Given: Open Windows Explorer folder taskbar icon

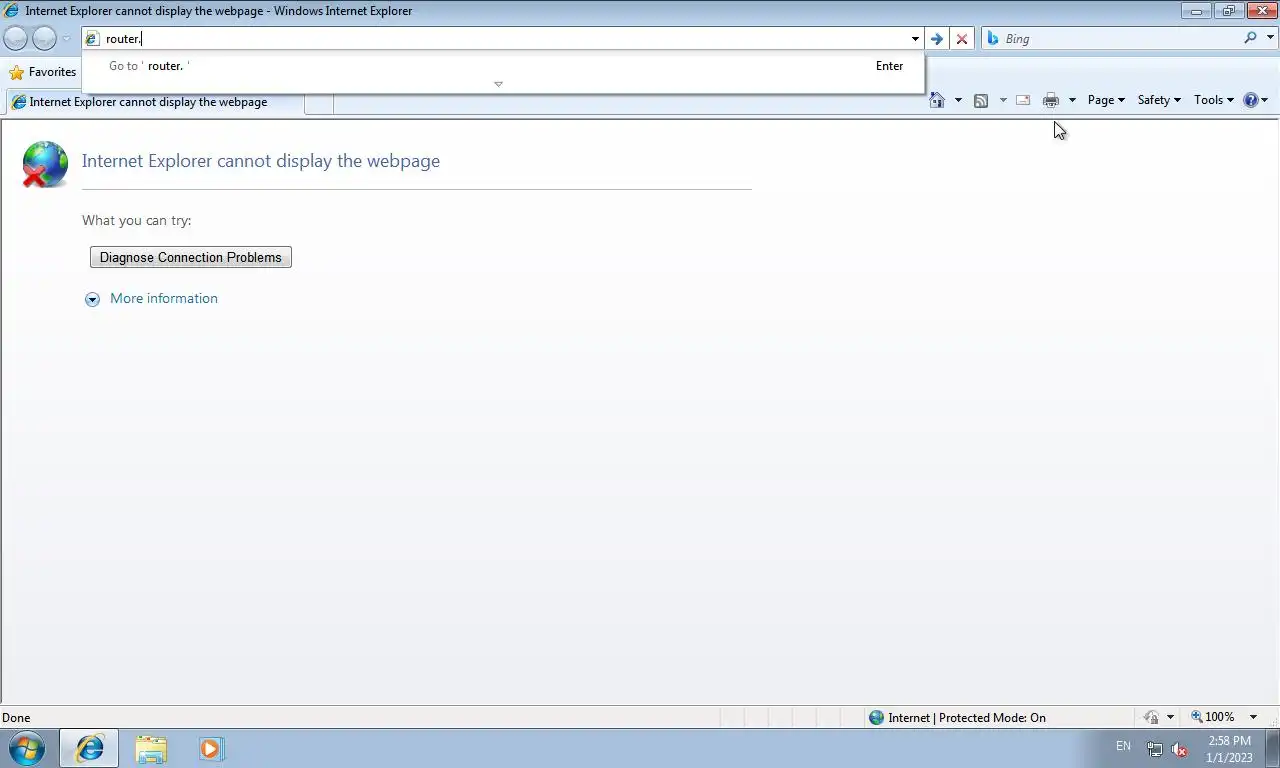Looking at the screenshot, I should click(x=151, y=748).
